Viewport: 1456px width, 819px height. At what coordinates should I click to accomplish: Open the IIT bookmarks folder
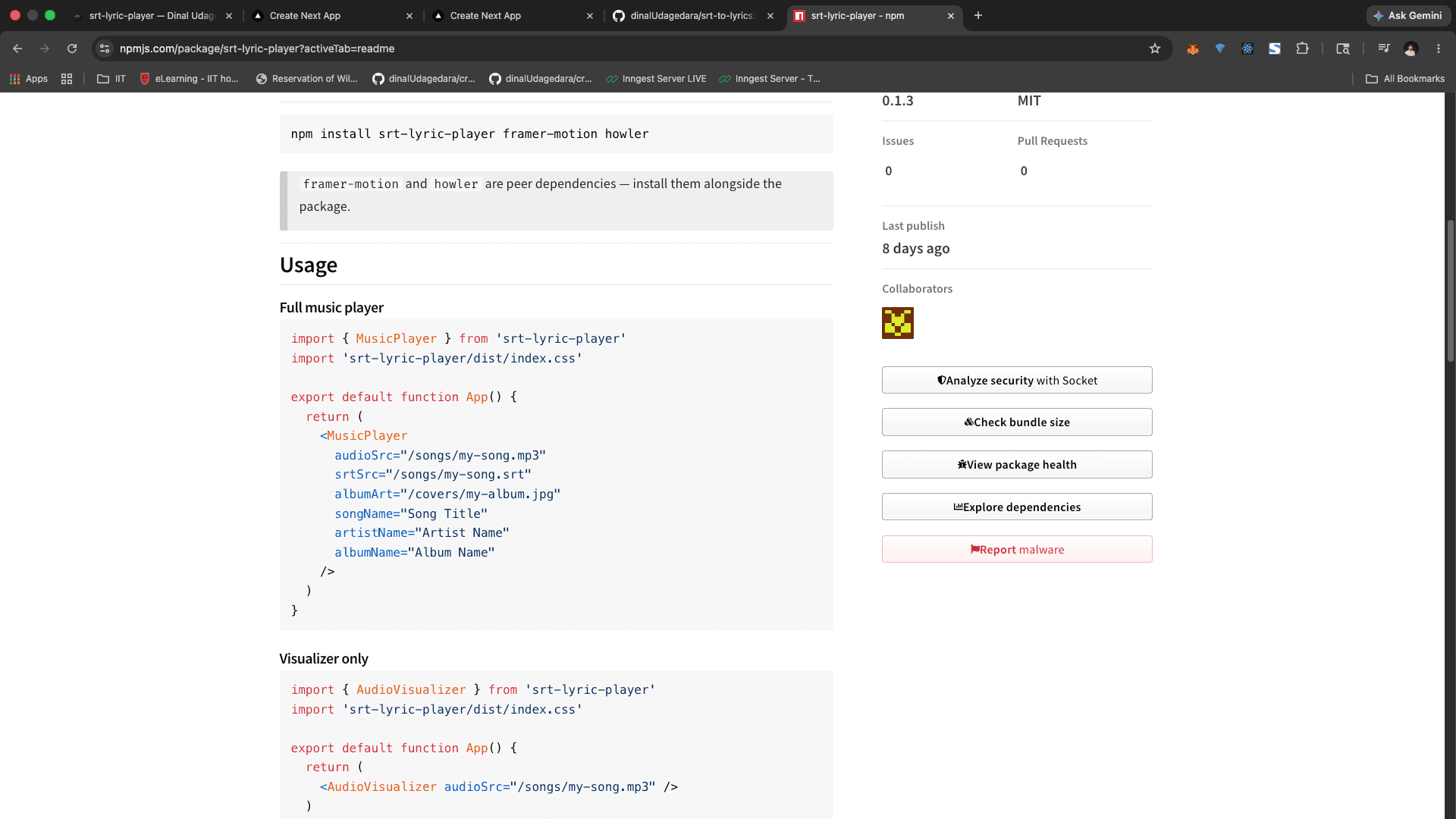pyautogui.click(x=111, y=79)
